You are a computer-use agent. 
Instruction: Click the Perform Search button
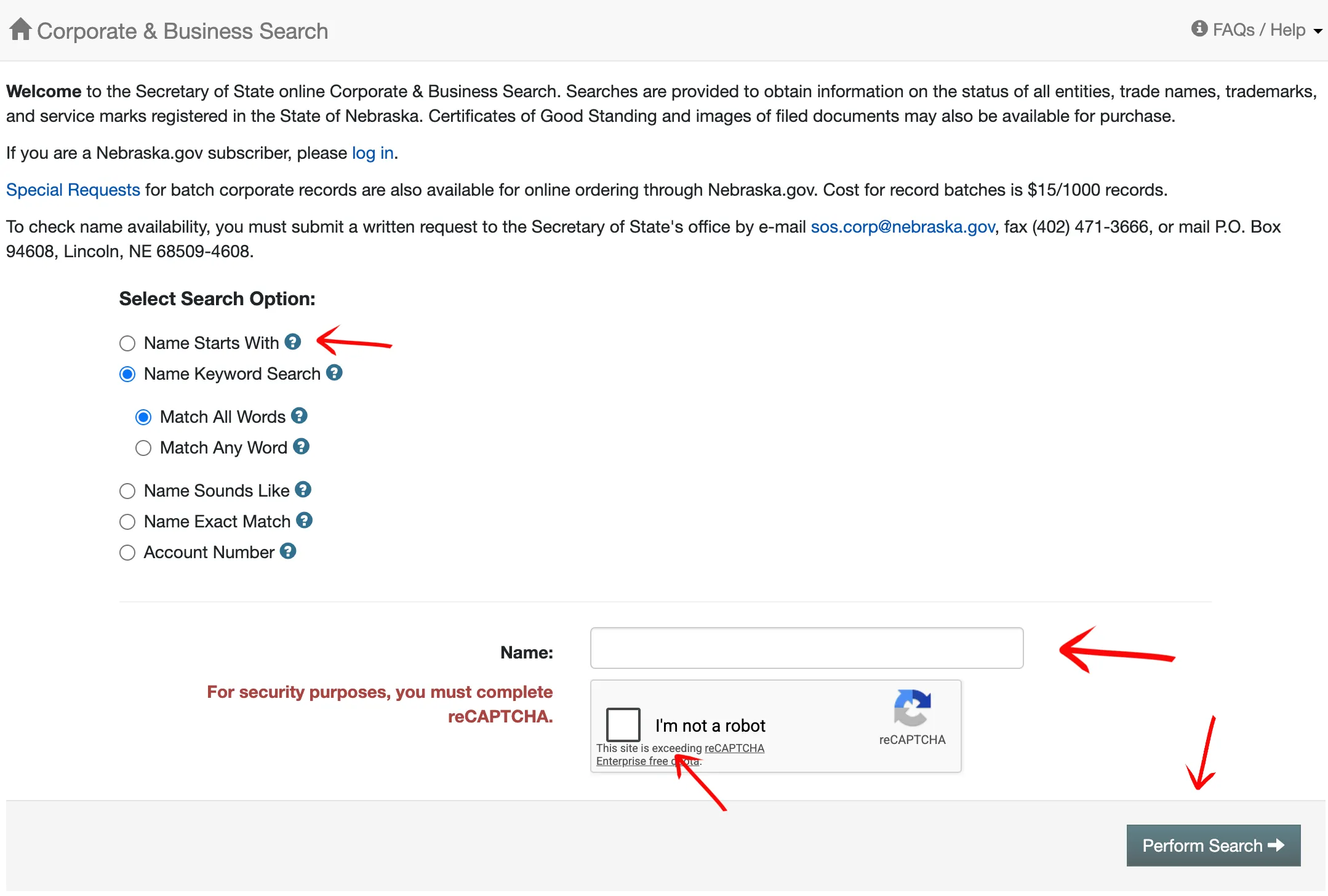click(x=1213, y=846)
